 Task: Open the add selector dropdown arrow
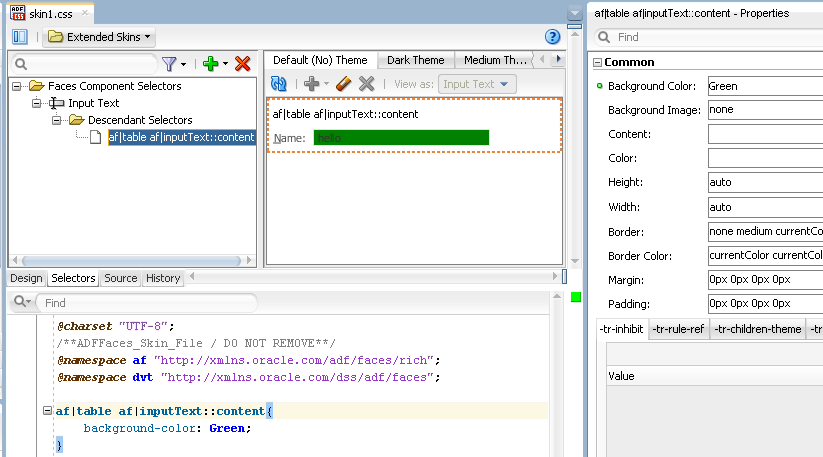(225, 64)
